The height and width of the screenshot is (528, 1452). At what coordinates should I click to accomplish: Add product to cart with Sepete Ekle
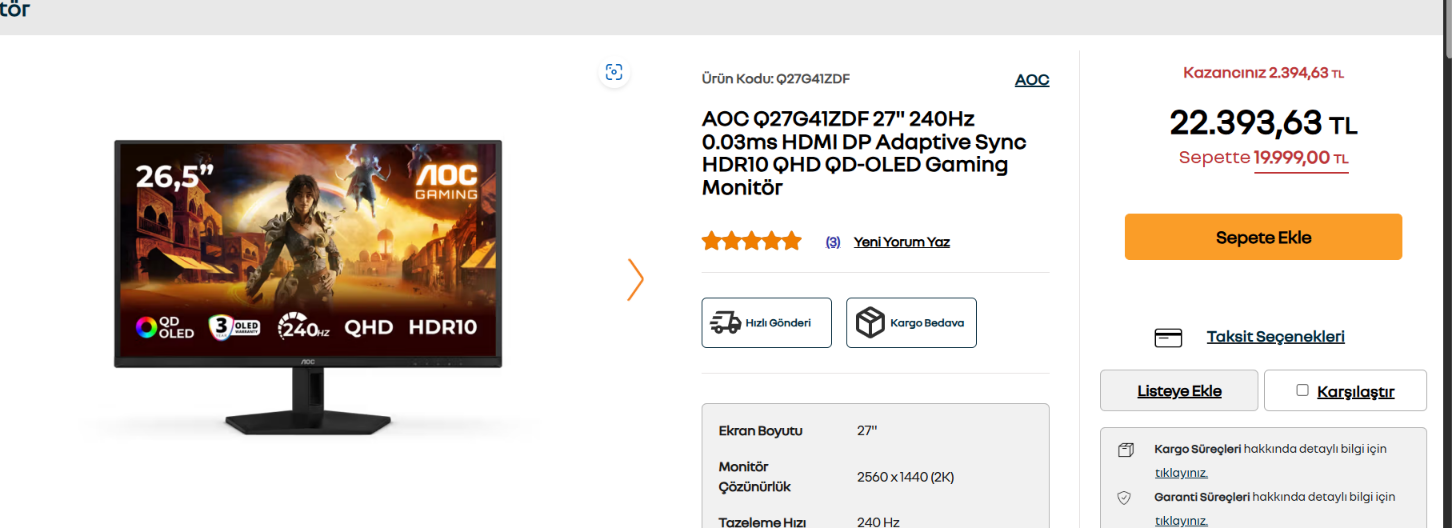(1263, 237)
